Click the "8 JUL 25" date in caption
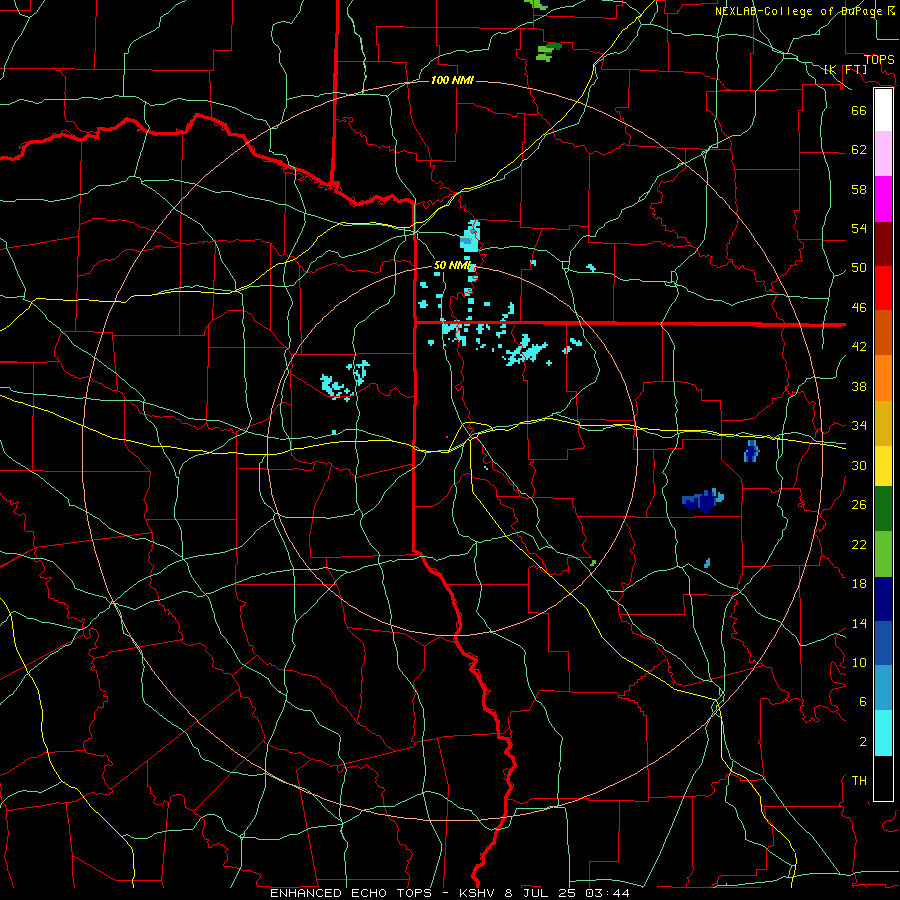Screen dimensions: 900x900 pyautogui.click(x=540, y=893)
